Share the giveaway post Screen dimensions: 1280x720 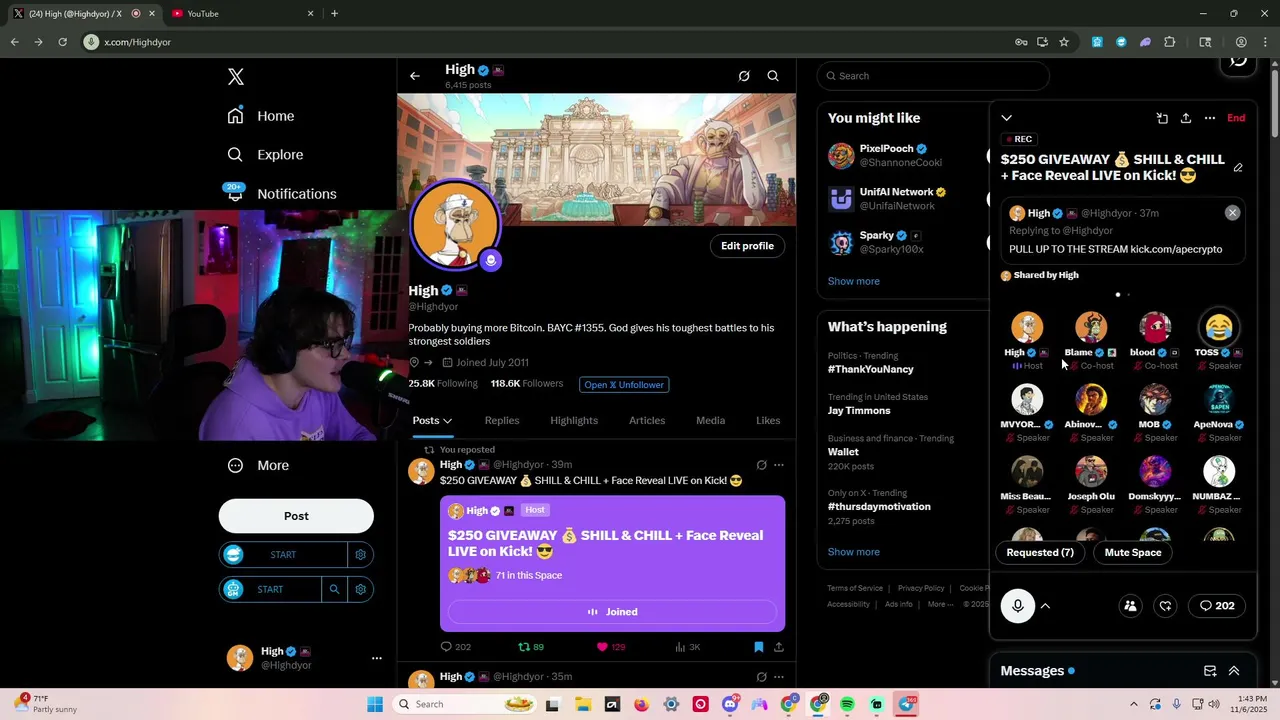click(x=779, y=647)
